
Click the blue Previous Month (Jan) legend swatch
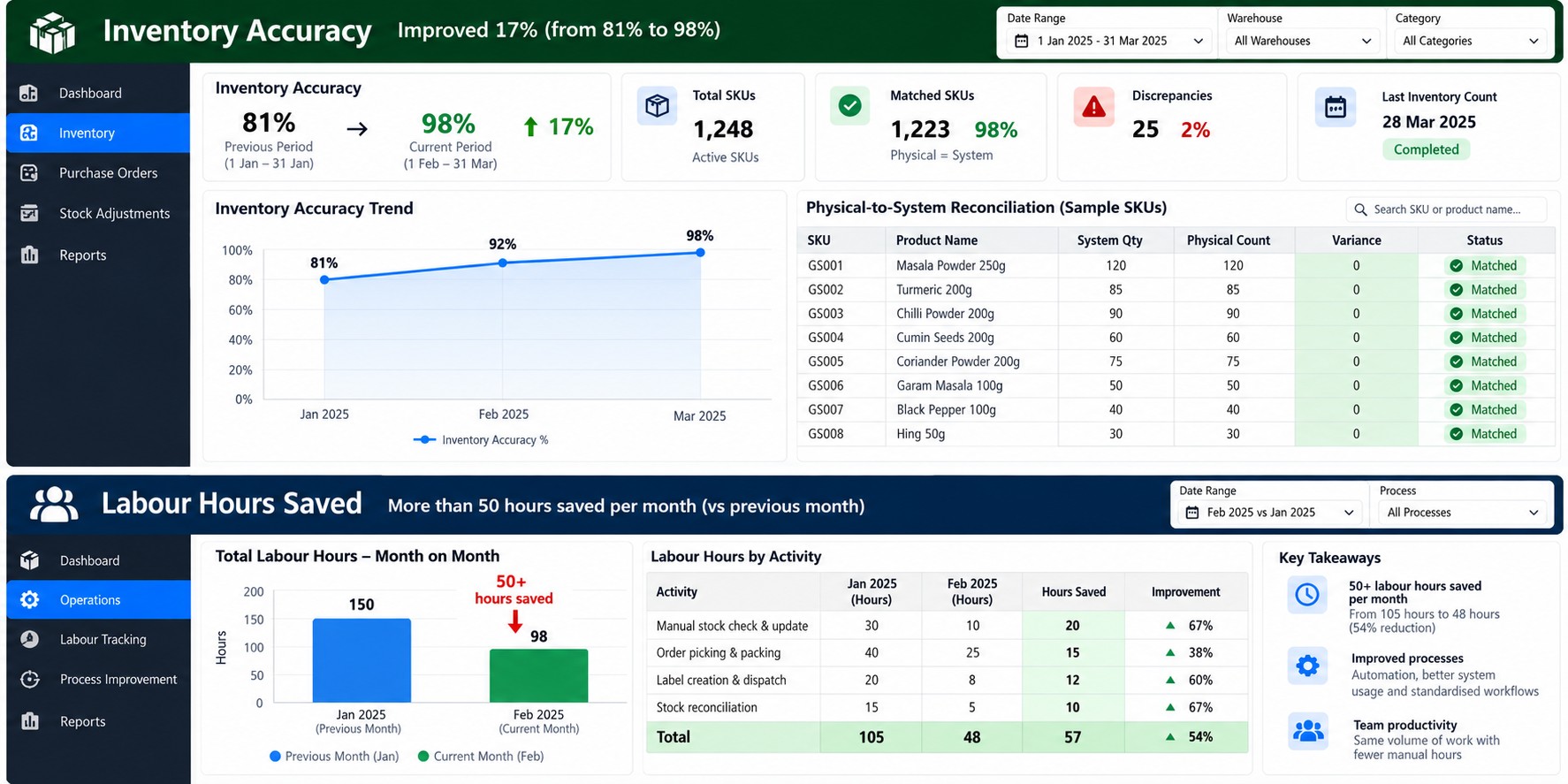pos(275,757)
